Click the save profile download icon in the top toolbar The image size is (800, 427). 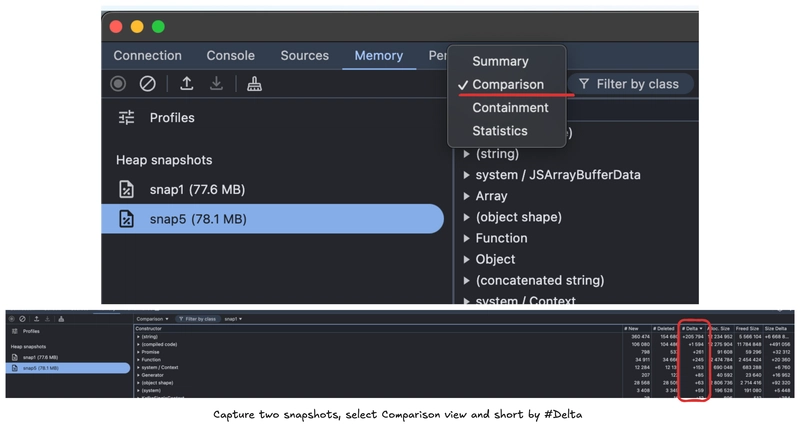coord(216,84)
